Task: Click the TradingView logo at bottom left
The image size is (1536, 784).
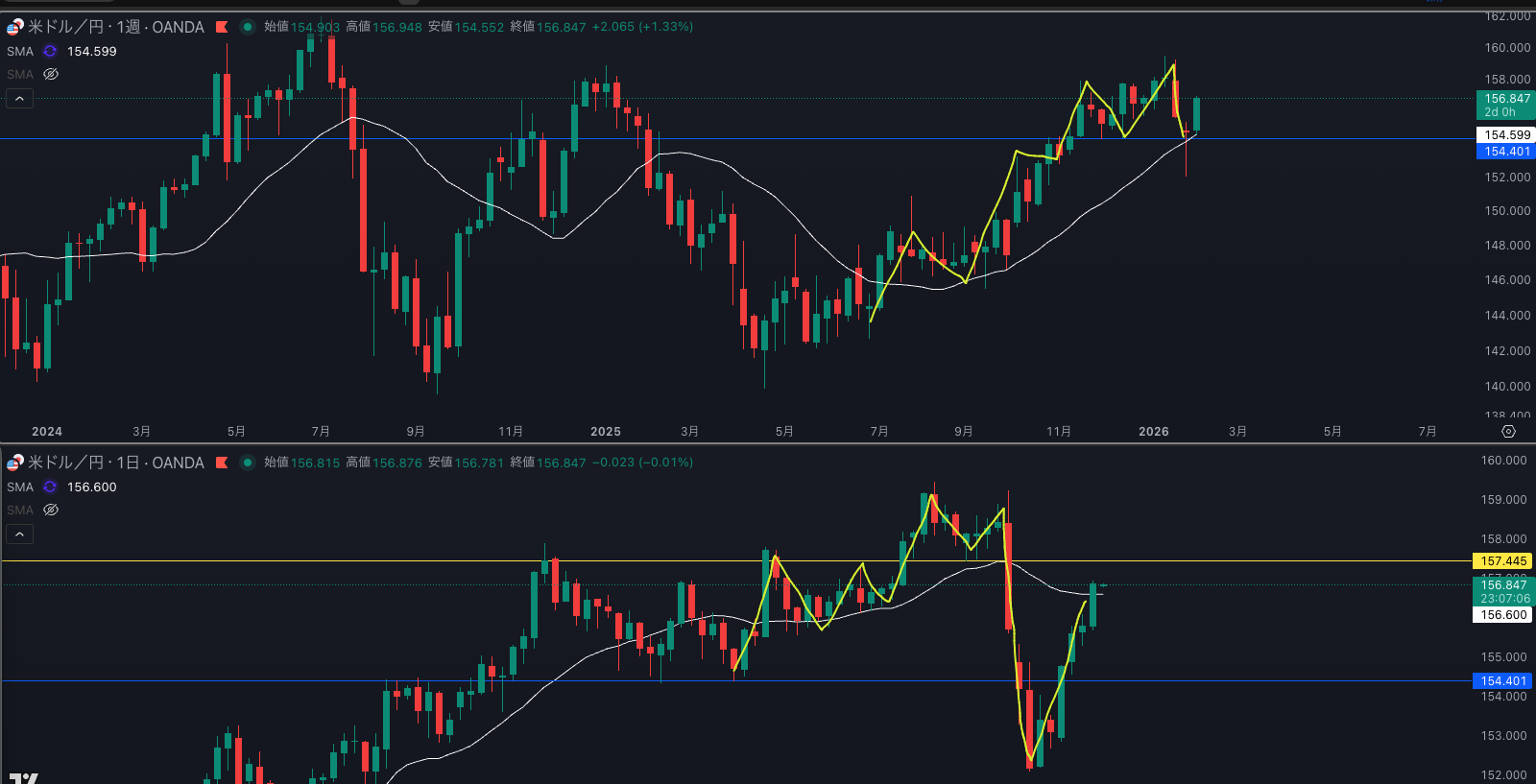Action: point(24,777)
